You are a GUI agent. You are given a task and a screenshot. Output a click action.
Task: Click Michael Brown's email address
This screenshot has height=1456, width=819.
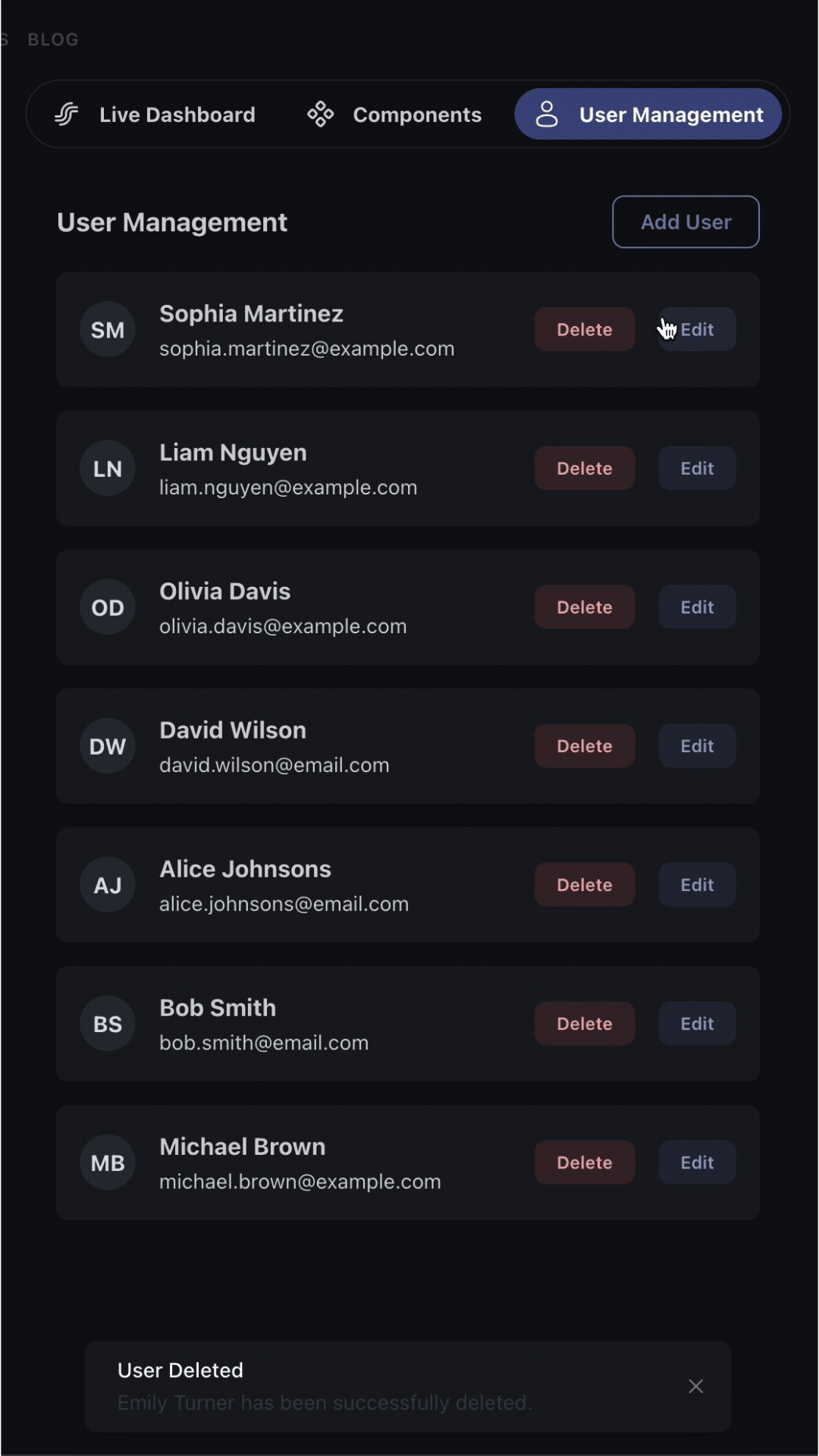pyautogui.click(x=300, y=1181)
